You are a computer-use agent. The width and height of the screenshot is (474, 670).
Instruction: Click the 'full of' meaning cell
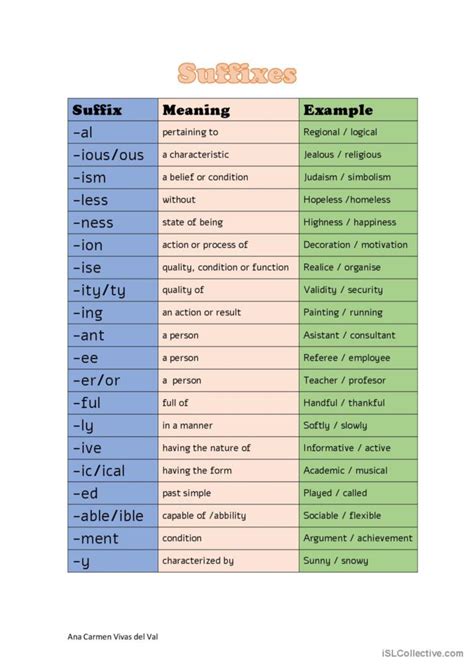click(x=228, y=403)
